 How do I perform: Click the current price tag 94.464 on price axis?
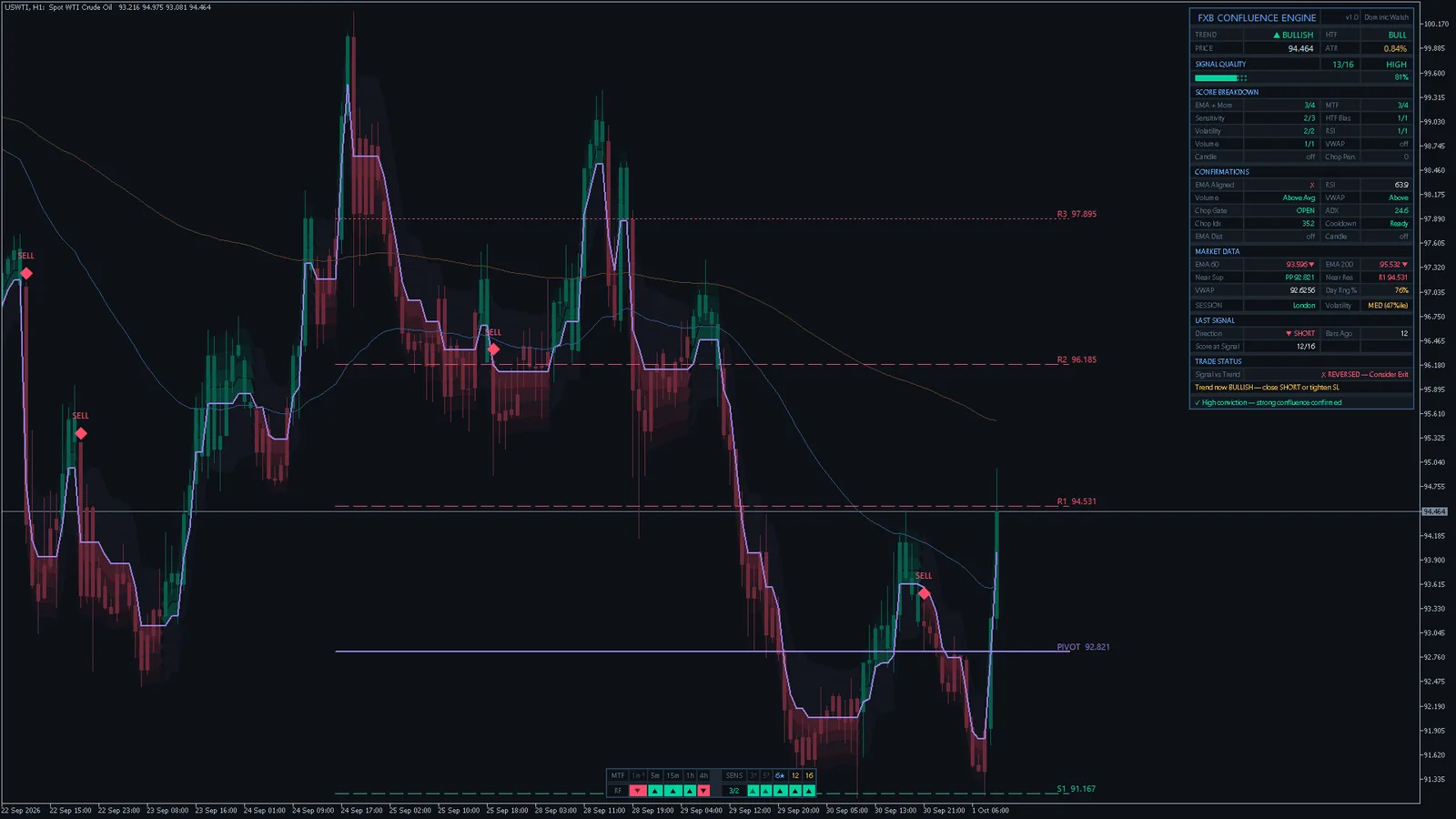pyautogui.click(x=1433, y=511)
